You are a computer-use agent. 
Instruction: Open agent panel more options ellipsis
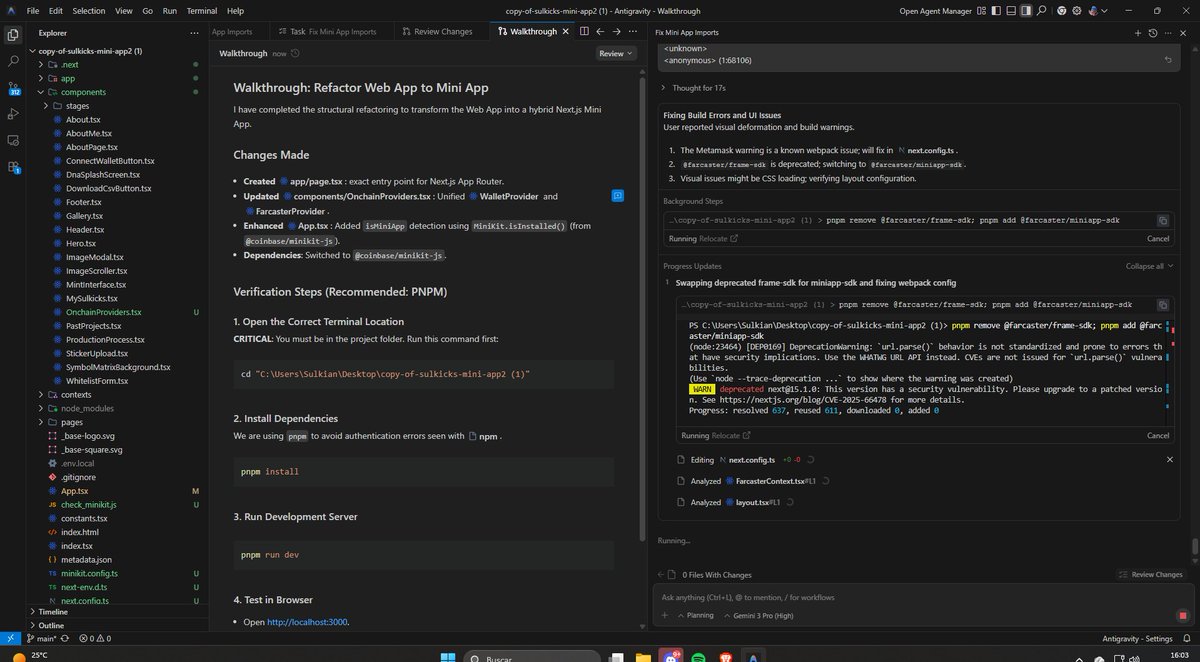(1168, 32)
